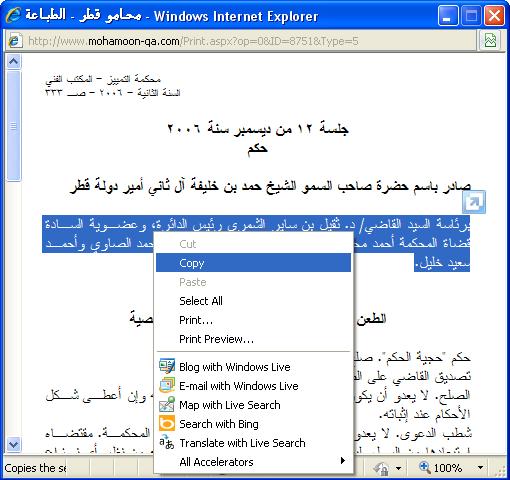Click the compatibility view icon beside address bar
This screenshot has width=510, height=480.
pos(490,41)
